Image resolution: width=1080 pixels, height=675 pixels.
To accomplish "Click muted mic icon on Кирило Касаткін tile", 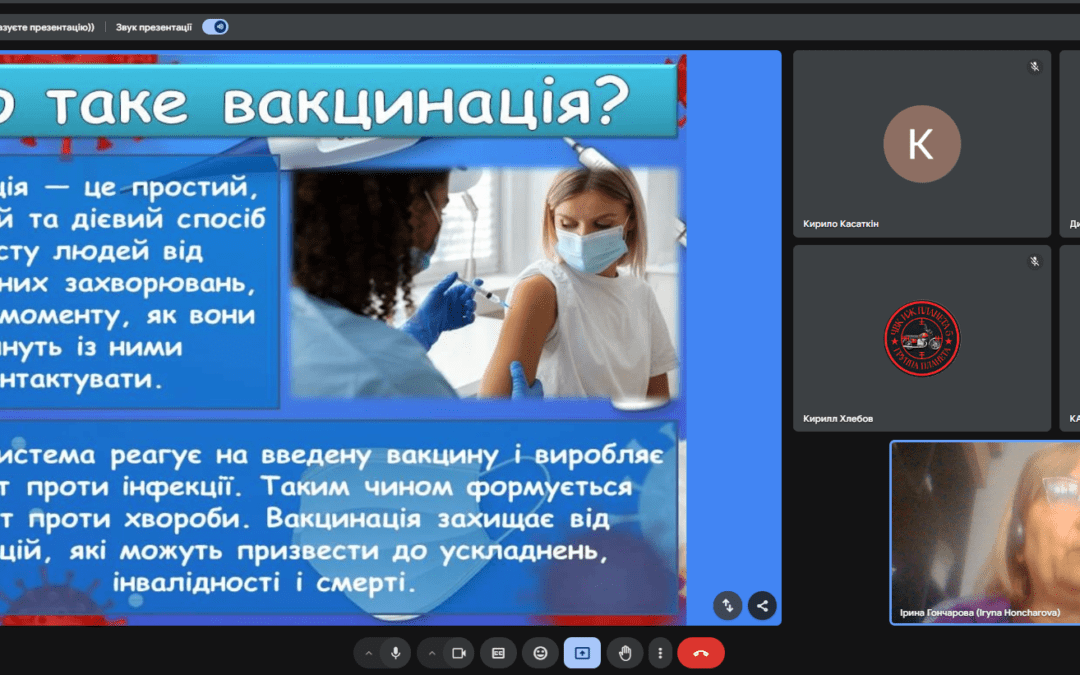I will point(1035,67).
